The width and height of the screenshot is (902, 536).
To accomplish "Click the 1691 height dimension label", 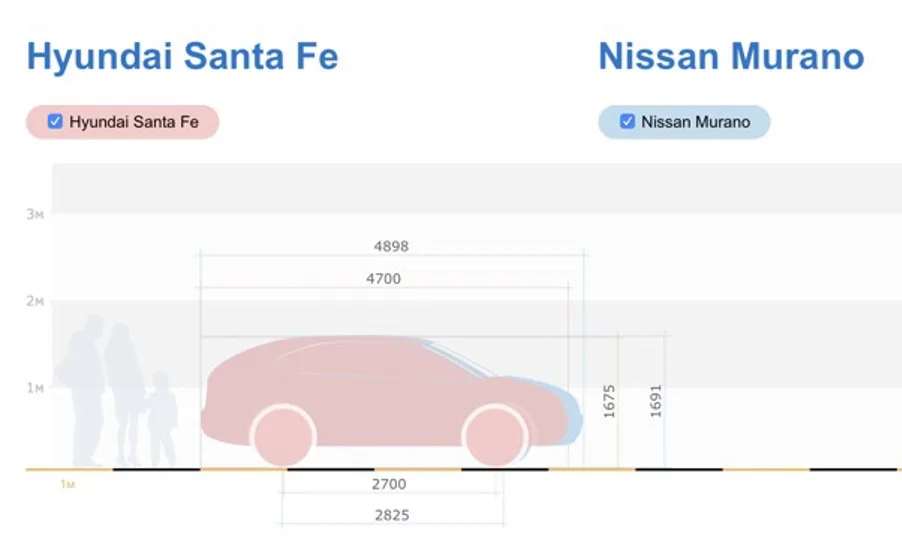I will click(656, 401).
